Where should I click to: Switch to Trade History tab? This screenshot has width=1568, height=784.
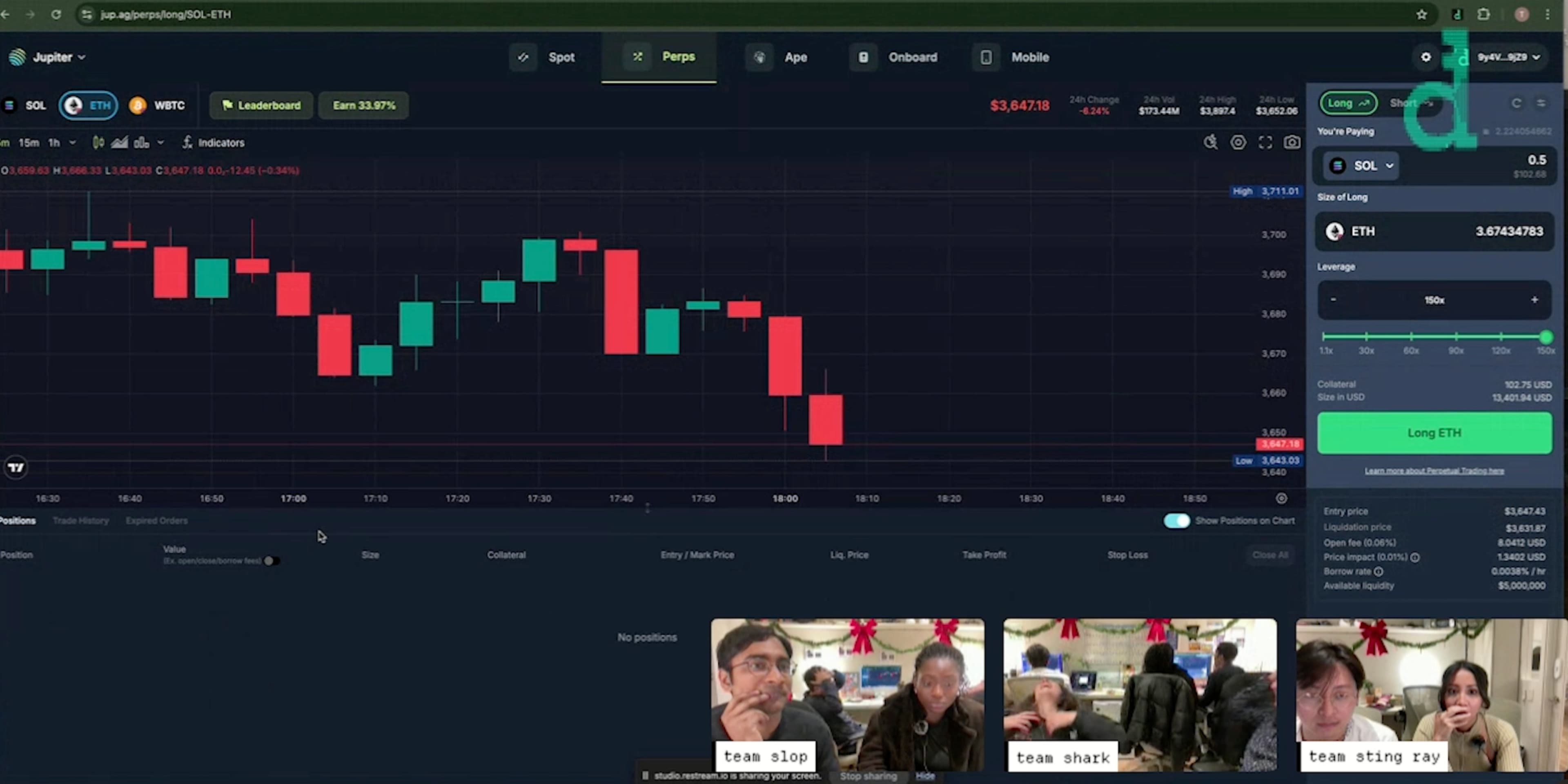coord(80,521)
